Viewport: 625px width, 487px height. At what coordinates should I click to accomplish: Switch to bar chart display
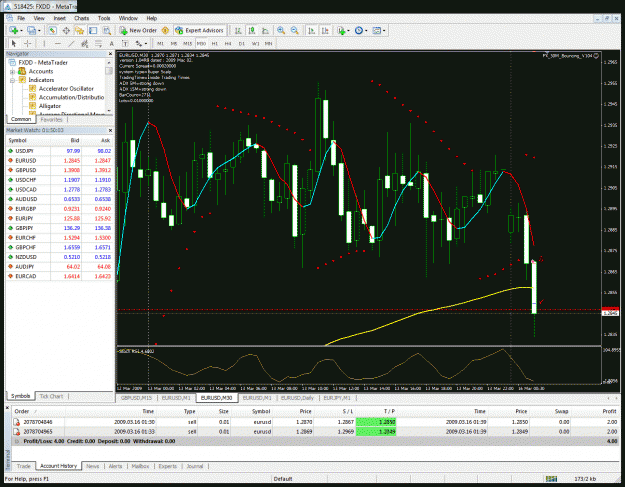(x=238, y=30)
